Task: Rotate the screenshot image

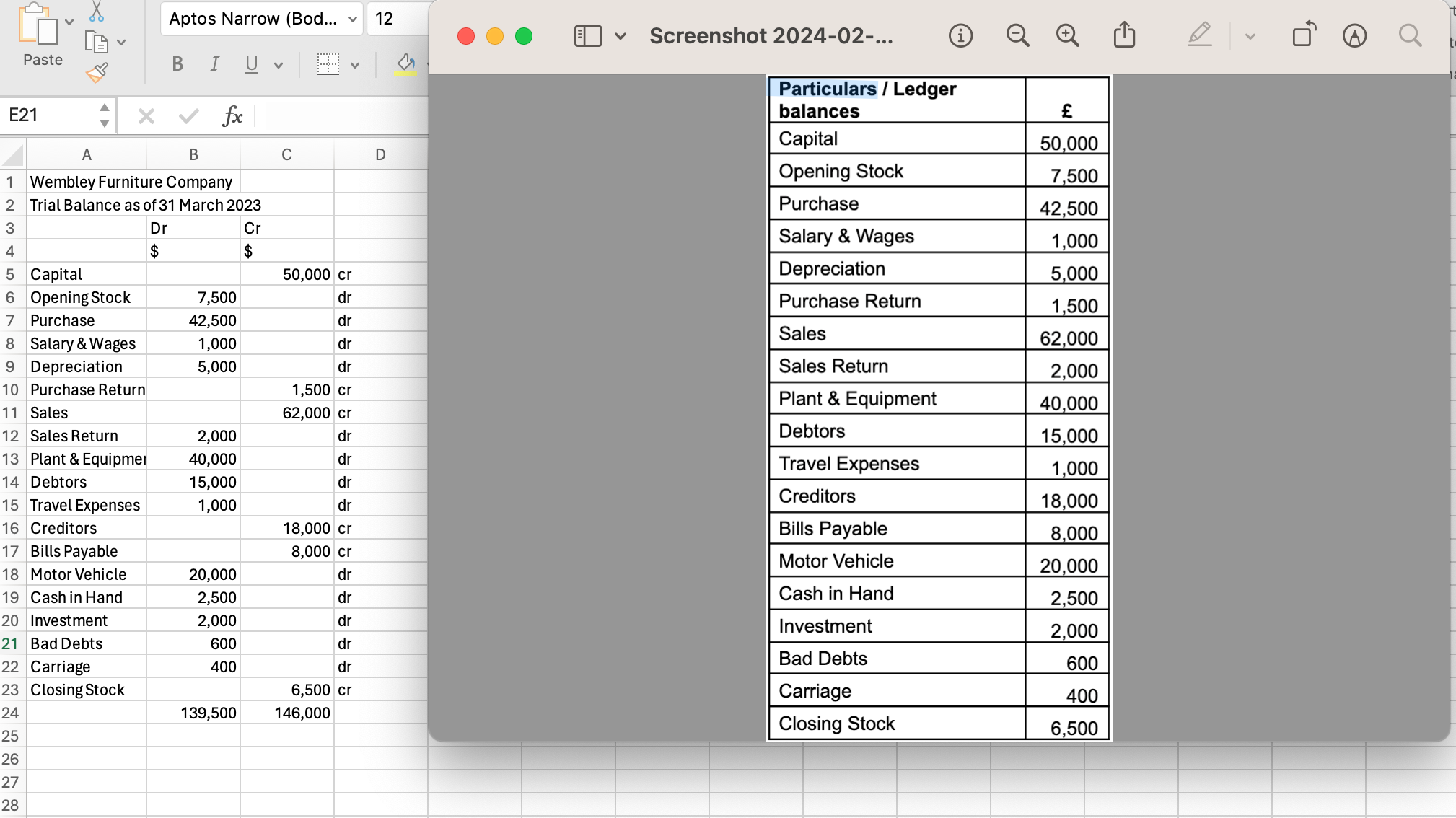Action: (x=1303, y=35)
